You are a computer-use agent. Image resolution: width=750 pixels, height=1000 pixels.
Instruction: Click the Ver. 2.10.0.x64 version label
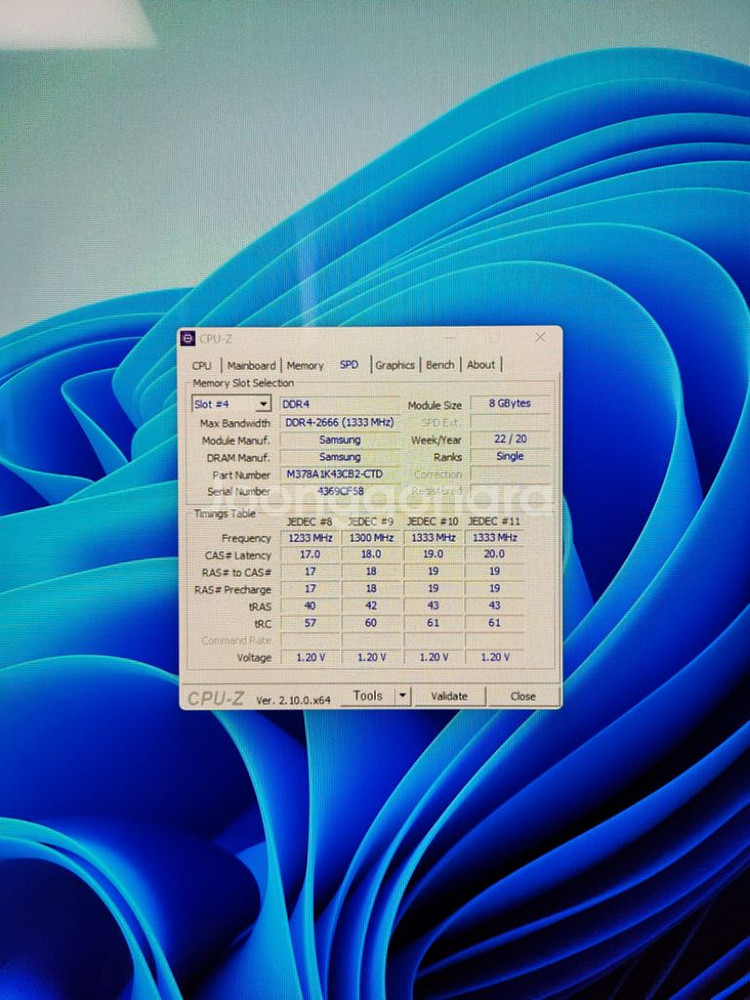(293, 700)
